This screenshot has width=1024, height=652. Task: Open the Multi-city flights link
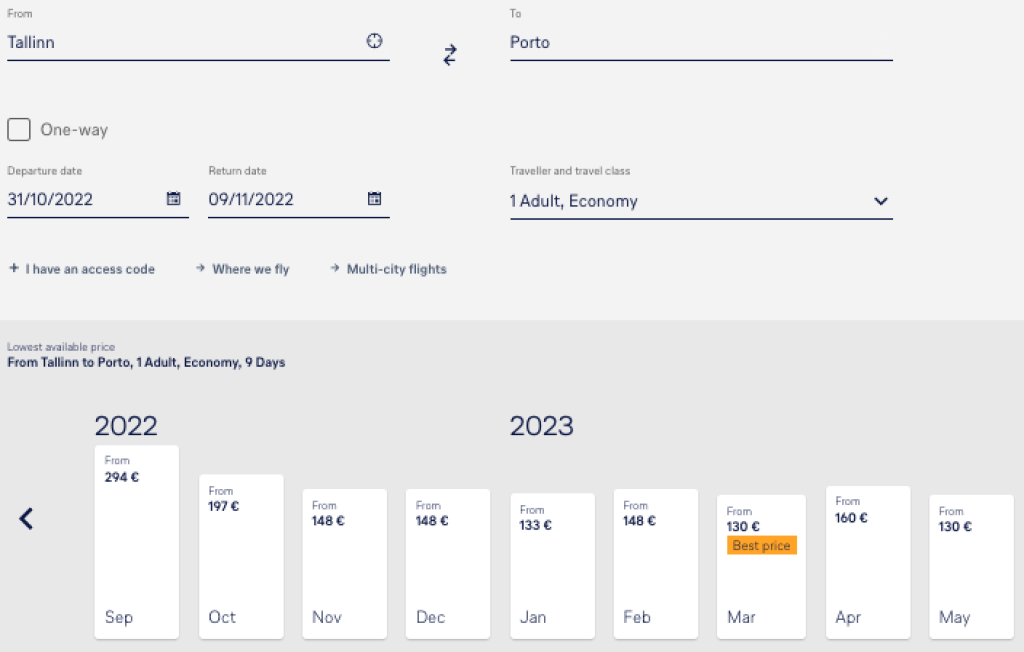coord(396,269)
